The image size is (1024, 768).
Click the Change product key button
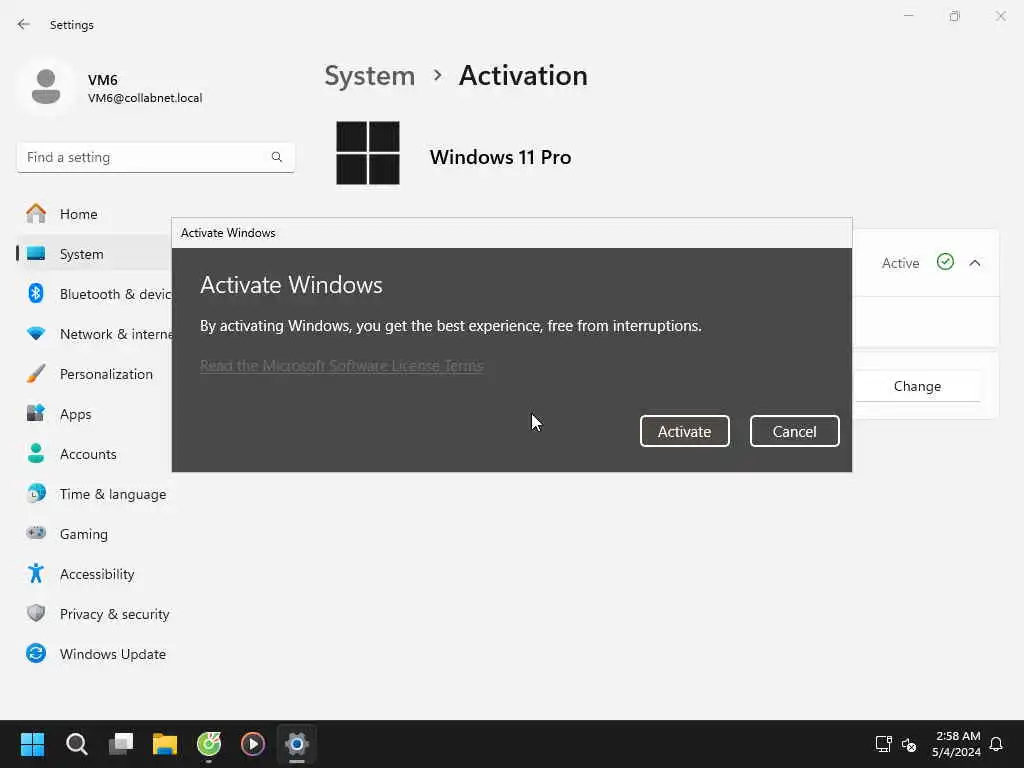click(917, 386)
